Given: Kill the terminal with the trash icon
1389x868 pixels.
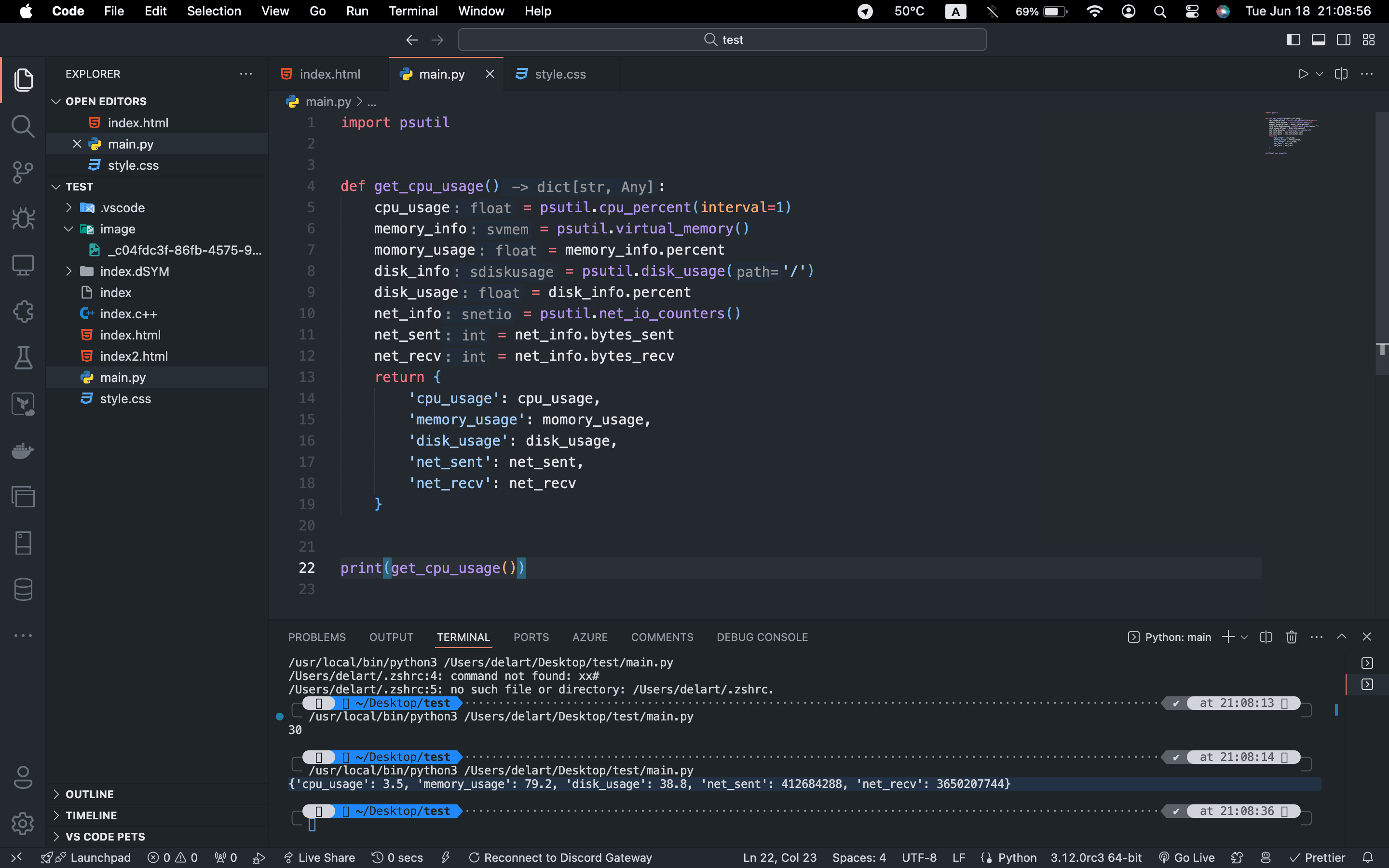Looking at the screenshot, I should (x=1292, y=637).
